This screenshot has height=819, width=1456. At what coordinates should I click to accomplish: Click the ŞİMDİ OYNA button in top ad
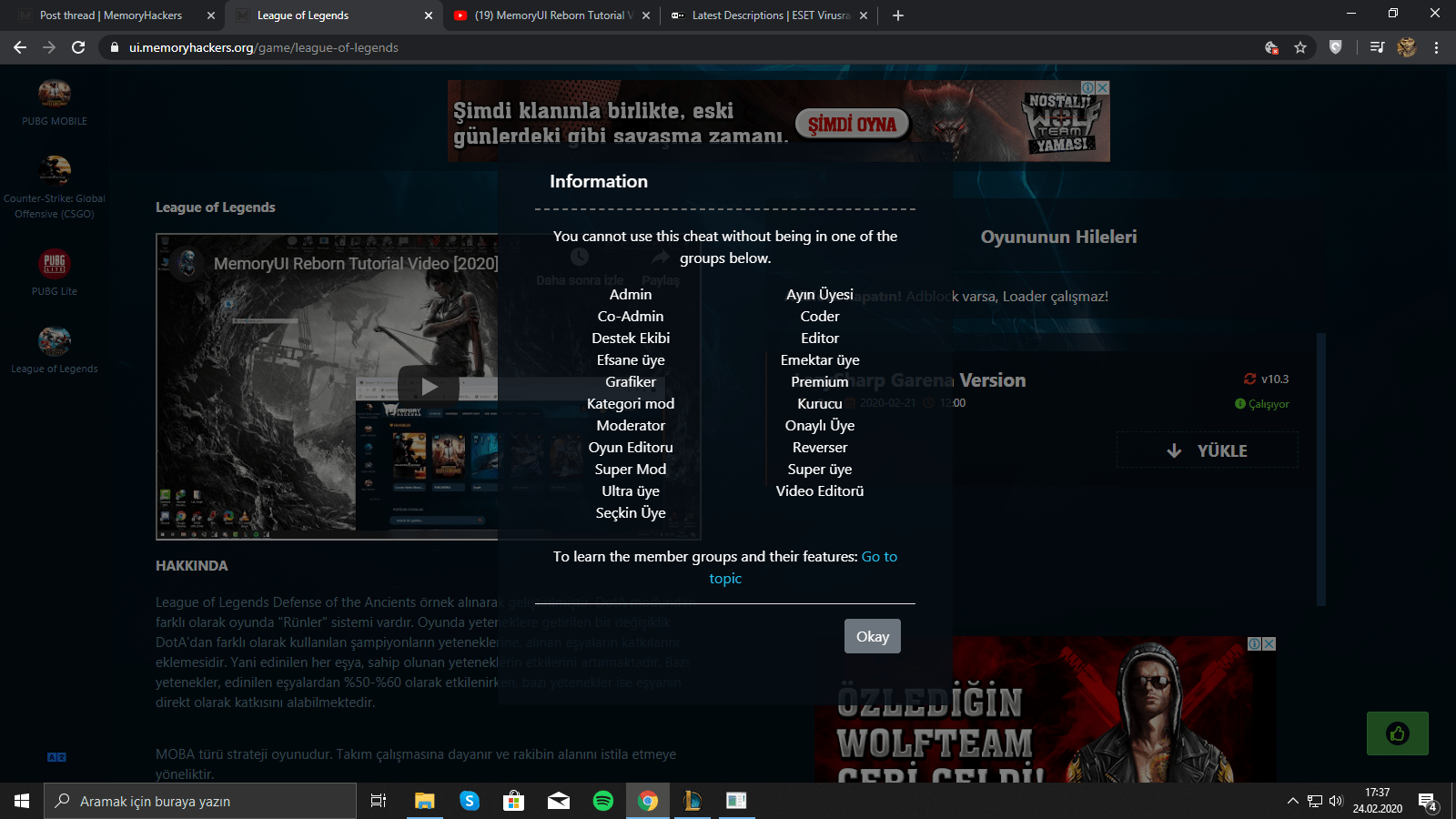(852, 125)
